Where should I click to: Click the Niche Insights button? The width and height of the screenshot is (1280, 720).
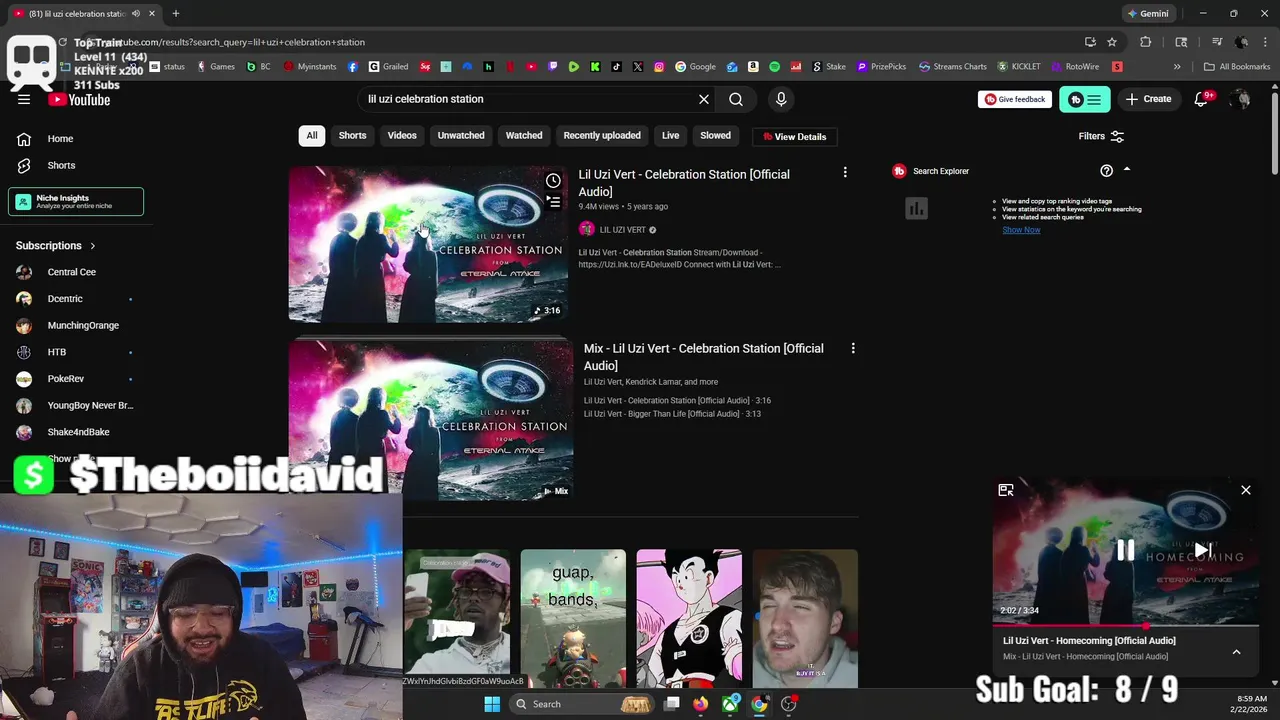(x=76, y=202)
